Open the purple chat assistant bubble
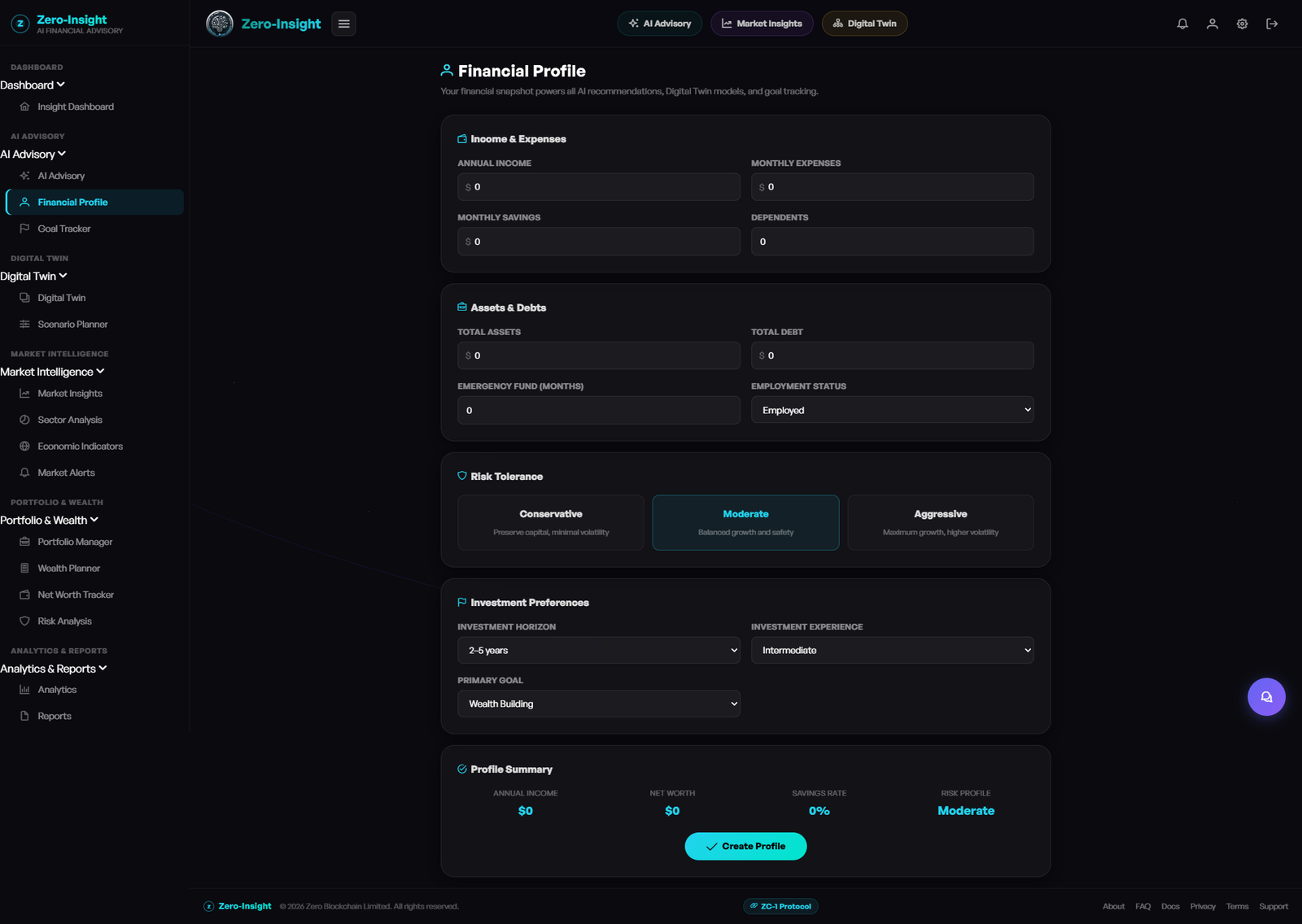The width and height of the screenshot is (1302, 924). point(1266,697)
